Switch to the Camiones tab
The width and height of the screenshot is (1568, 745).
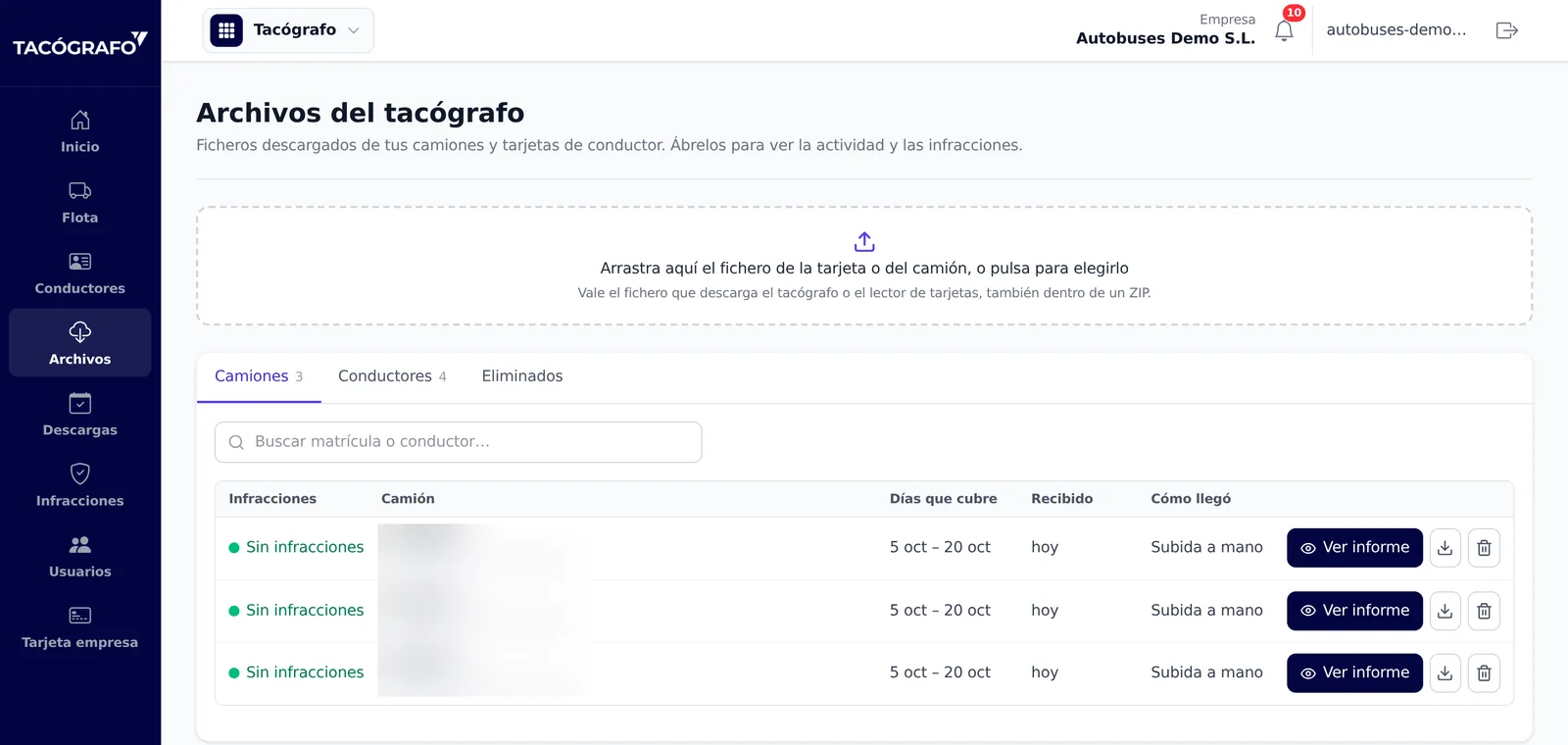coord(259,376)
